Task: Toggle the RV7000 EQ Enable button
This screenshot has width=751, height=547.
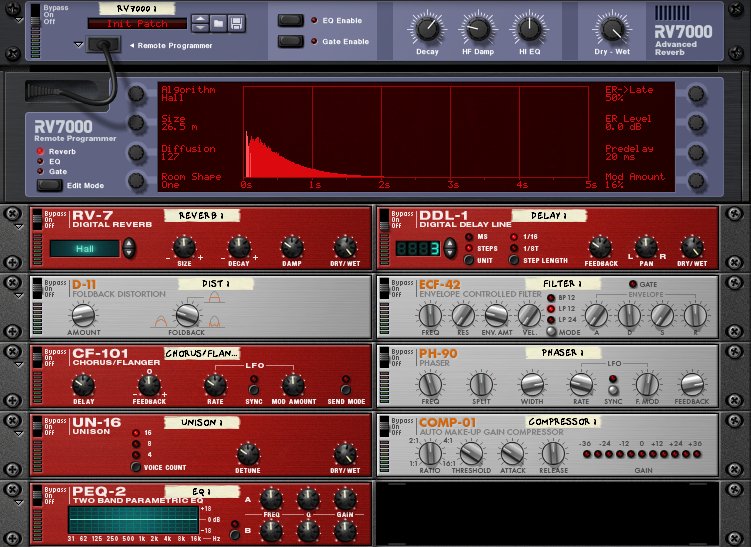Action: (x=292, y=20)
